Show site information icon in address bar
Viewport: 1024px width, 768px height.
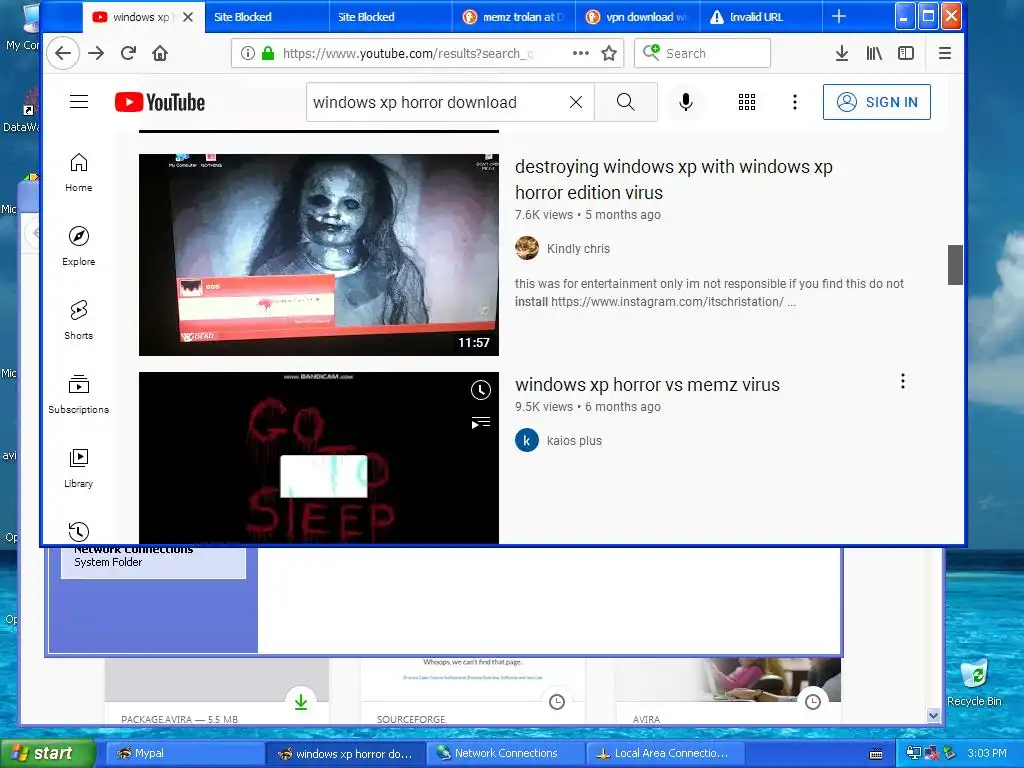click(248, 53)
